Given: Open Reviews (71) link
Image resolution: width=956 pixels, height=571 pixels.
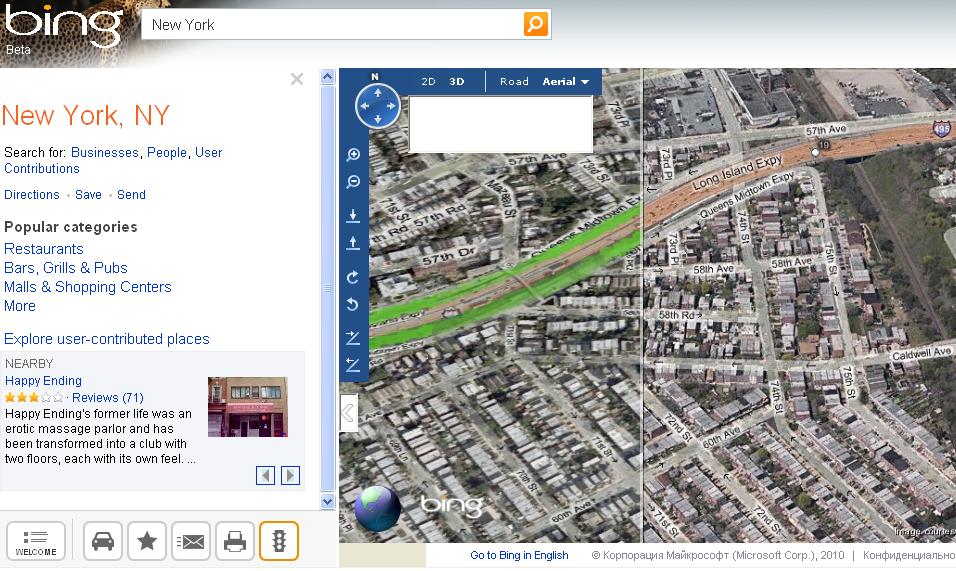Looking at the screenshot, I should tap(108, 397).
